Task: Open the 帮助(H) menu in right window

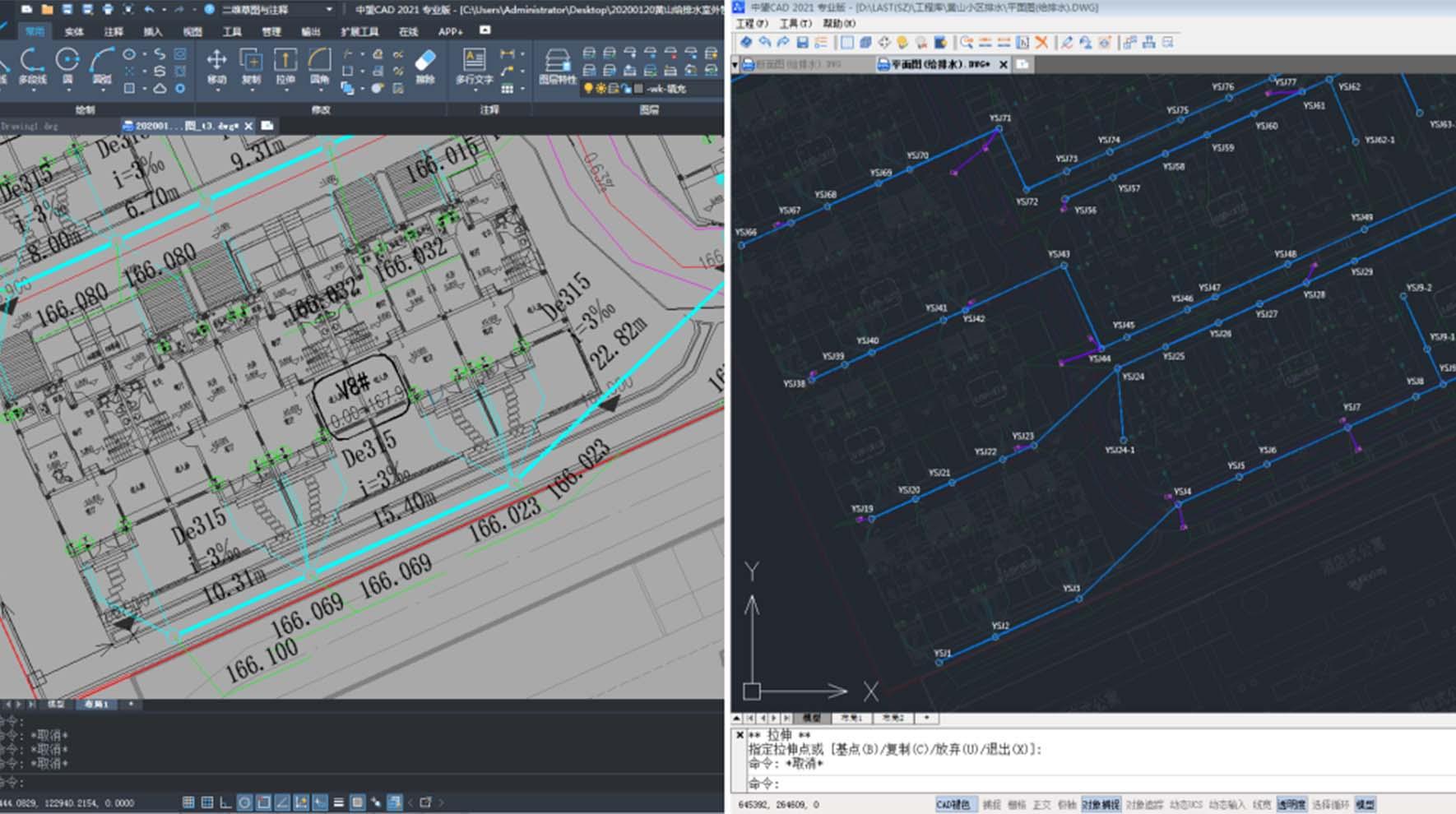Action: 839,23
